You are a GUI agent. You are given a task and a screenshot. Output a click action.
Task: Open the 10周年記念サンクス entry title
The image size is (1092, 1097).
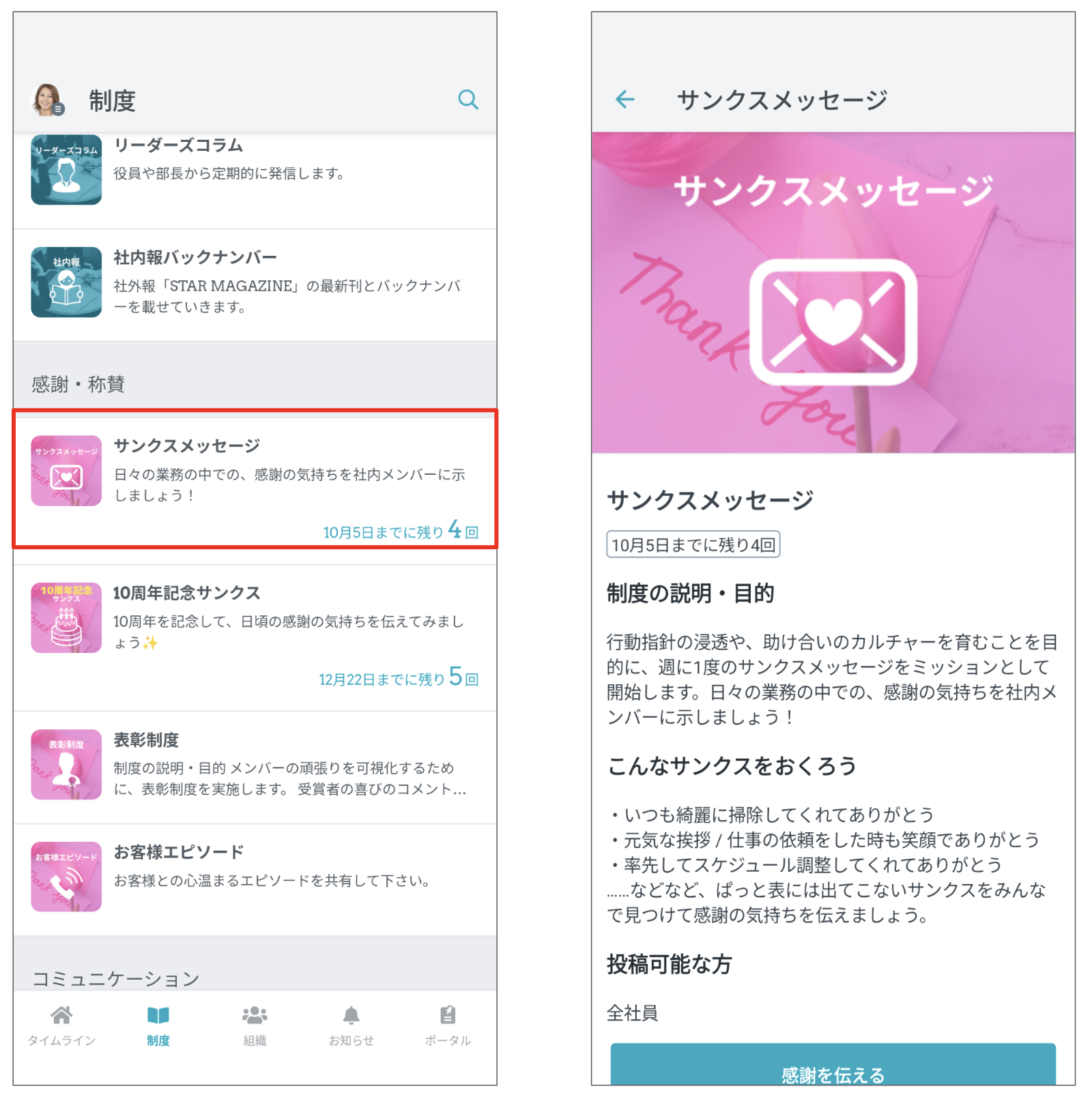(186, 593)
